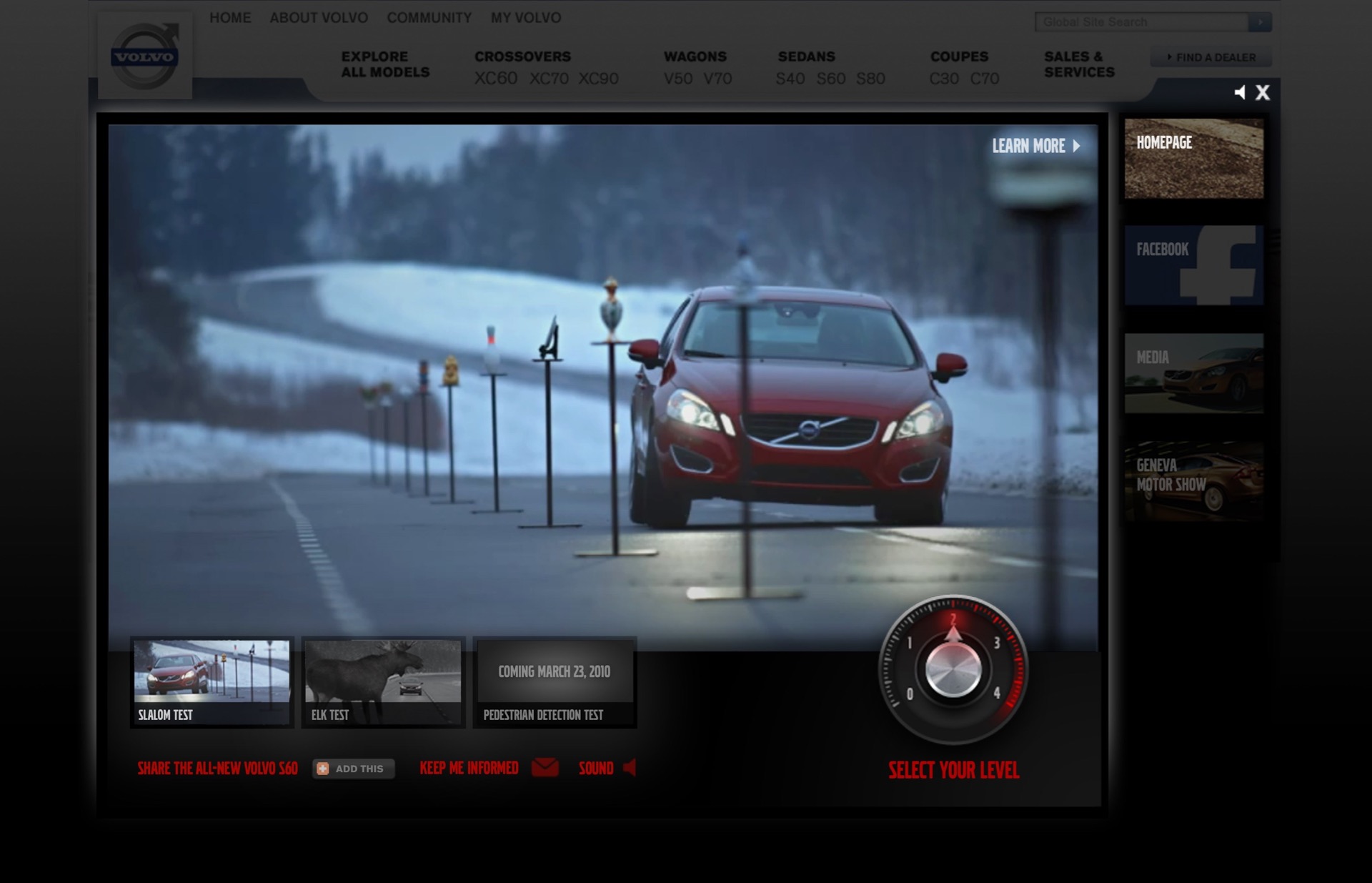
Task: Select level 1 on the dial
Action: [x=910, y=643]
